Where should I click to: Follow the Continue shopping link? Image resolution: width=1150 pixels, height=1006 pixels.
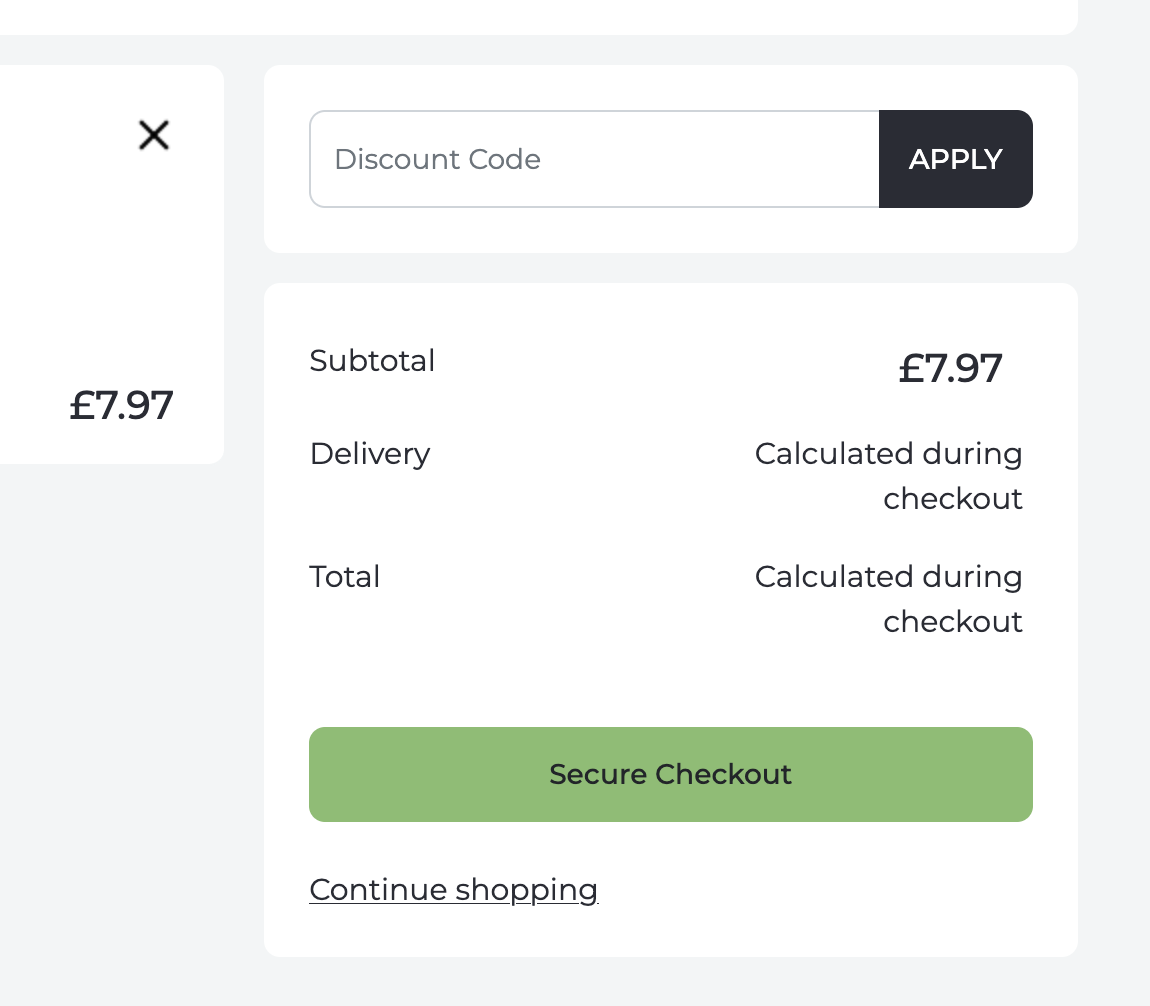pyautogui.click(x=453, y=889)
